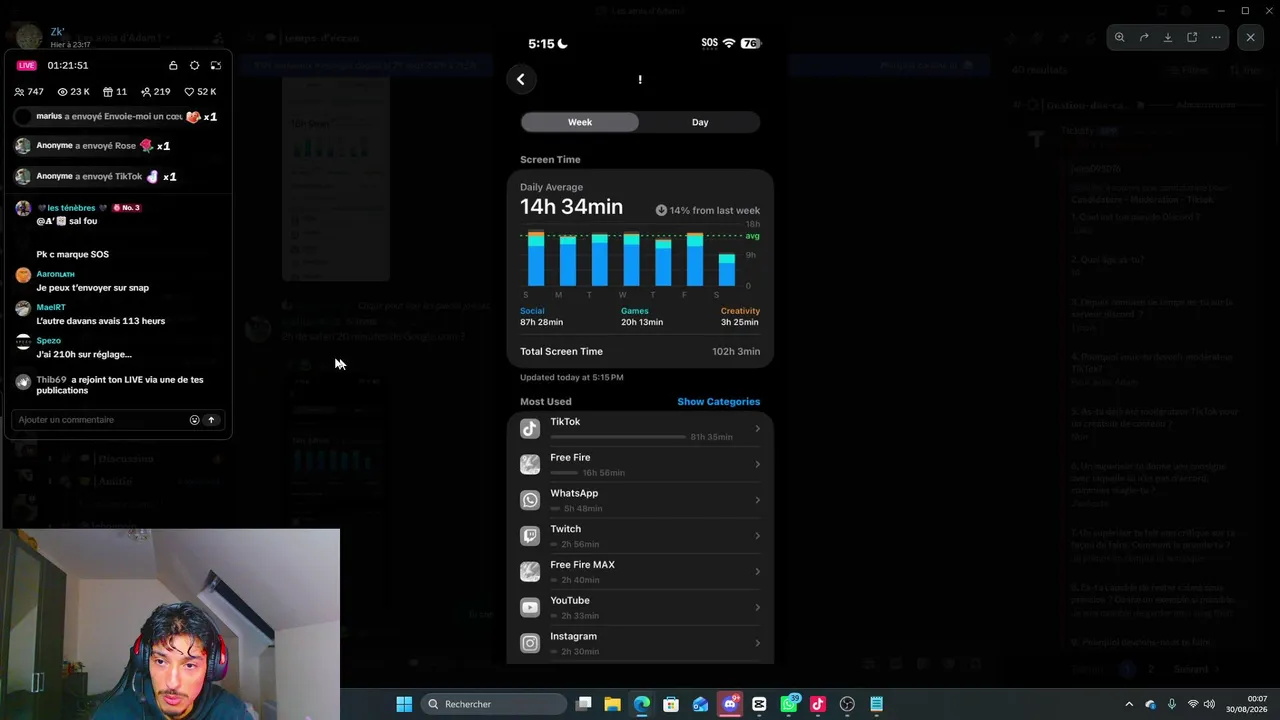Click the Instagram app icon in list

pyautogui.click(x=530, y=643)
